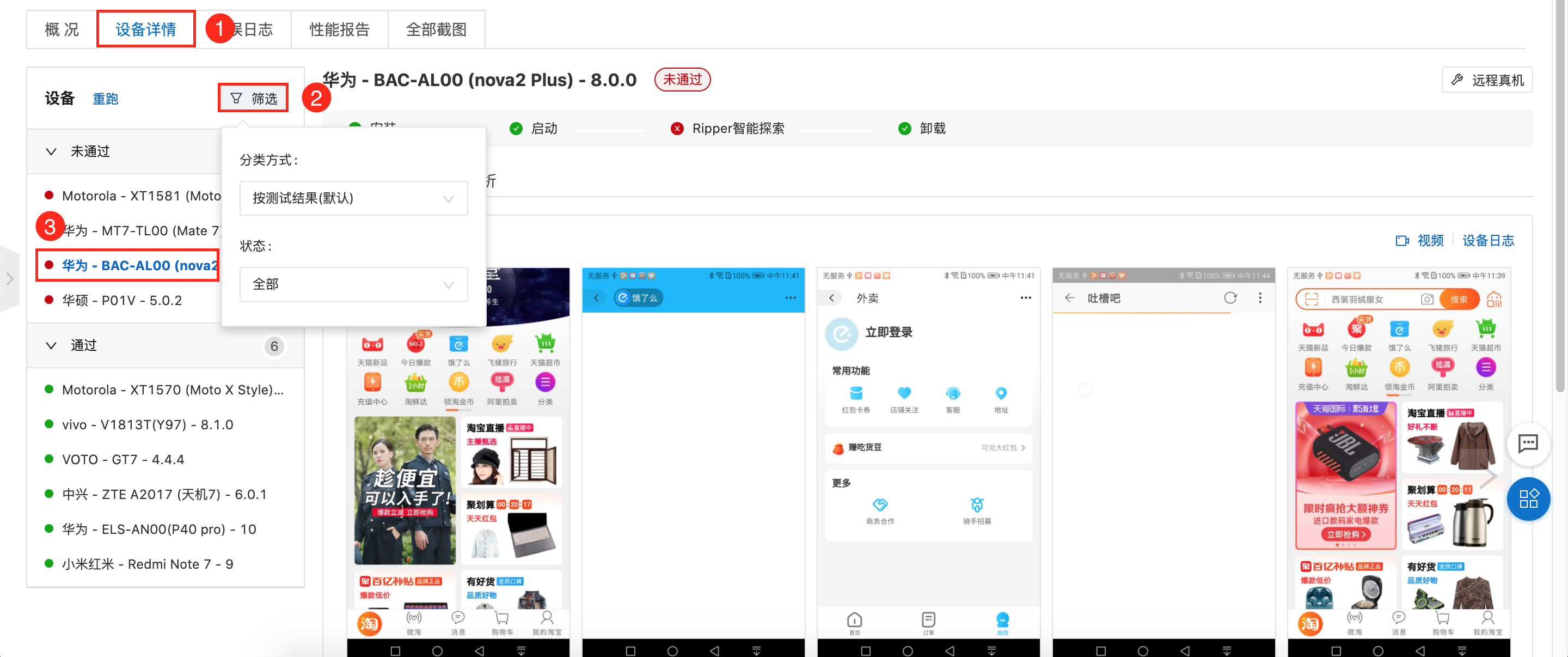The image size is (1568, 657).
Task: Select device 华为 - ELS-AN00(P40 pro) - 10
Action: (159, 529)
